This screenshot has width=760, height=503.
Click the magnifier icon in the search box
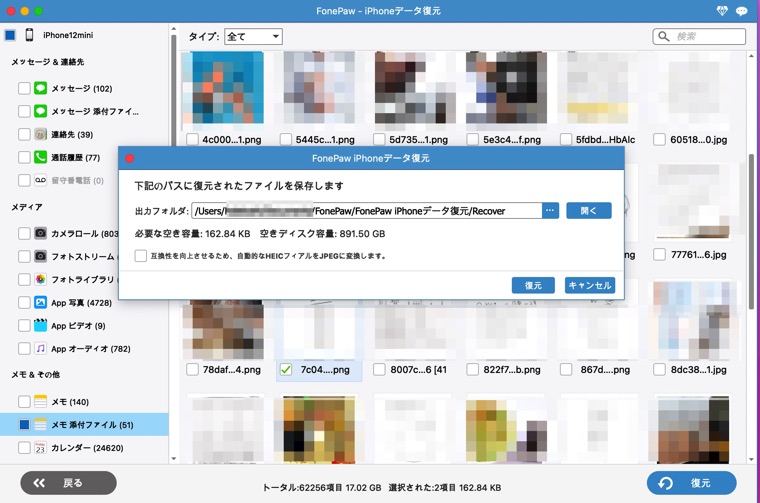pos(664,36)
